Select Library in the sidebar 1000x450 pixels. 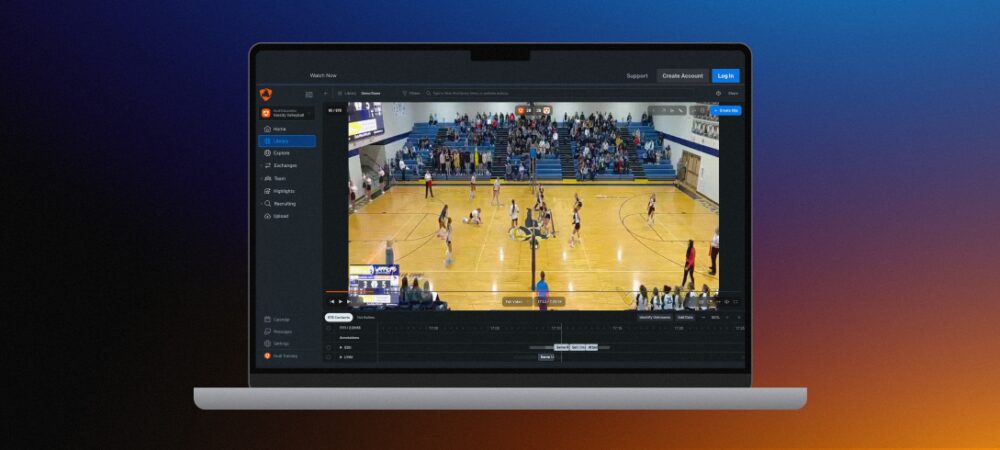pyautogui.click(x=286, y=141)
